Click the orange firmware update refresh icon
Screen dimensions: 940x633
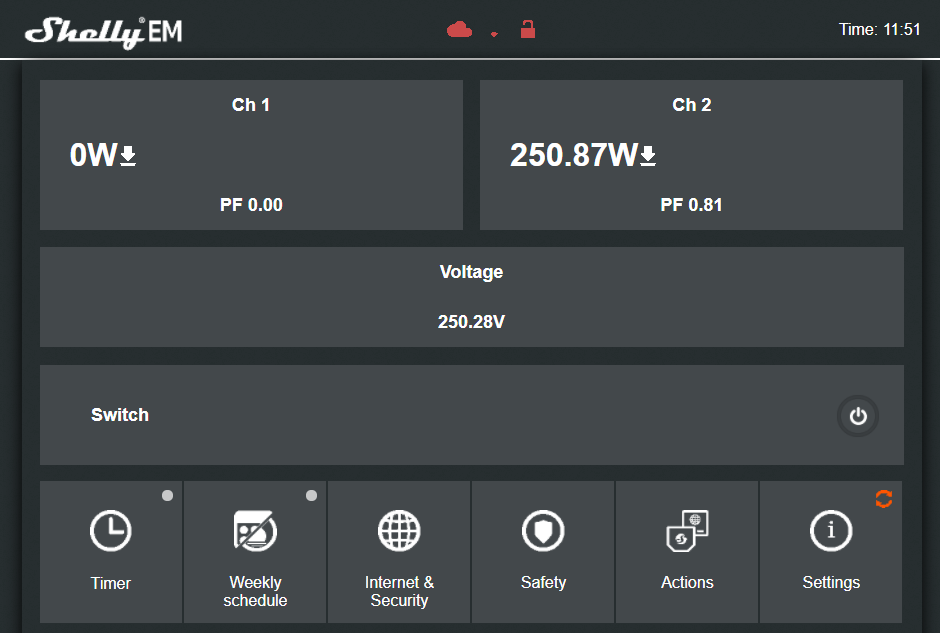click(x=884, y=499)
